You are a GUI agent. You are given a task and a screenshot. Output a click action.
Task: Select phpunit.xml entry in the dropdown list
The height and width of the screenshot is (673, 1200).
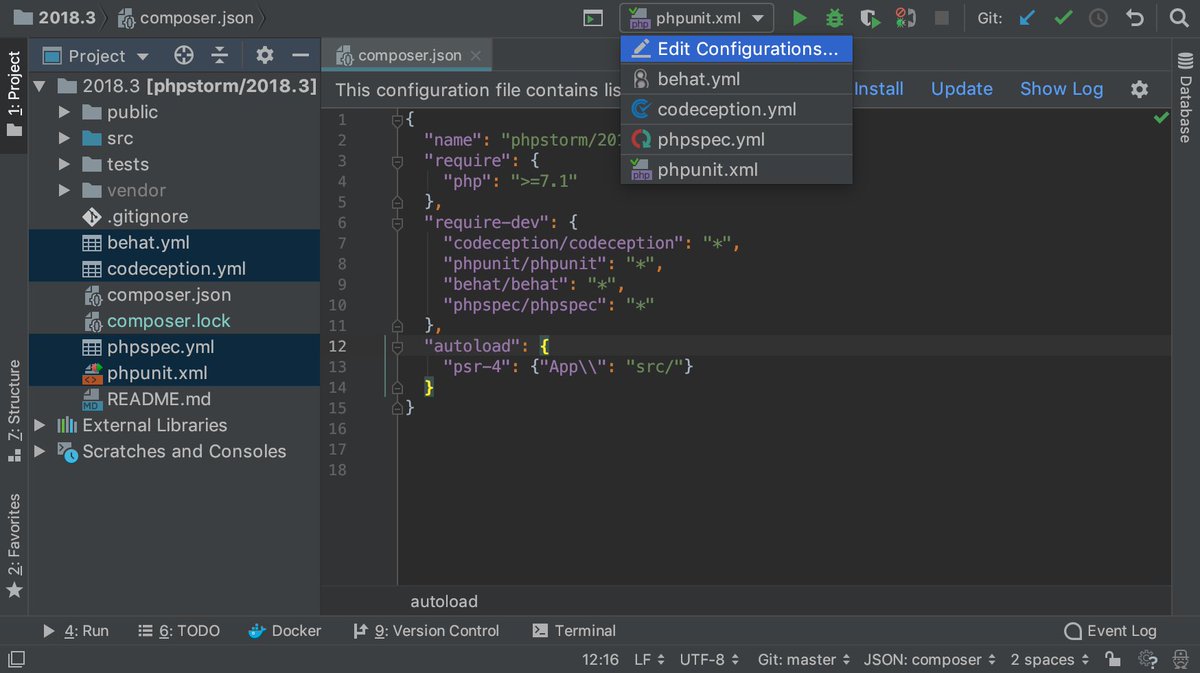pyautogui.click(x=736, y=169)
